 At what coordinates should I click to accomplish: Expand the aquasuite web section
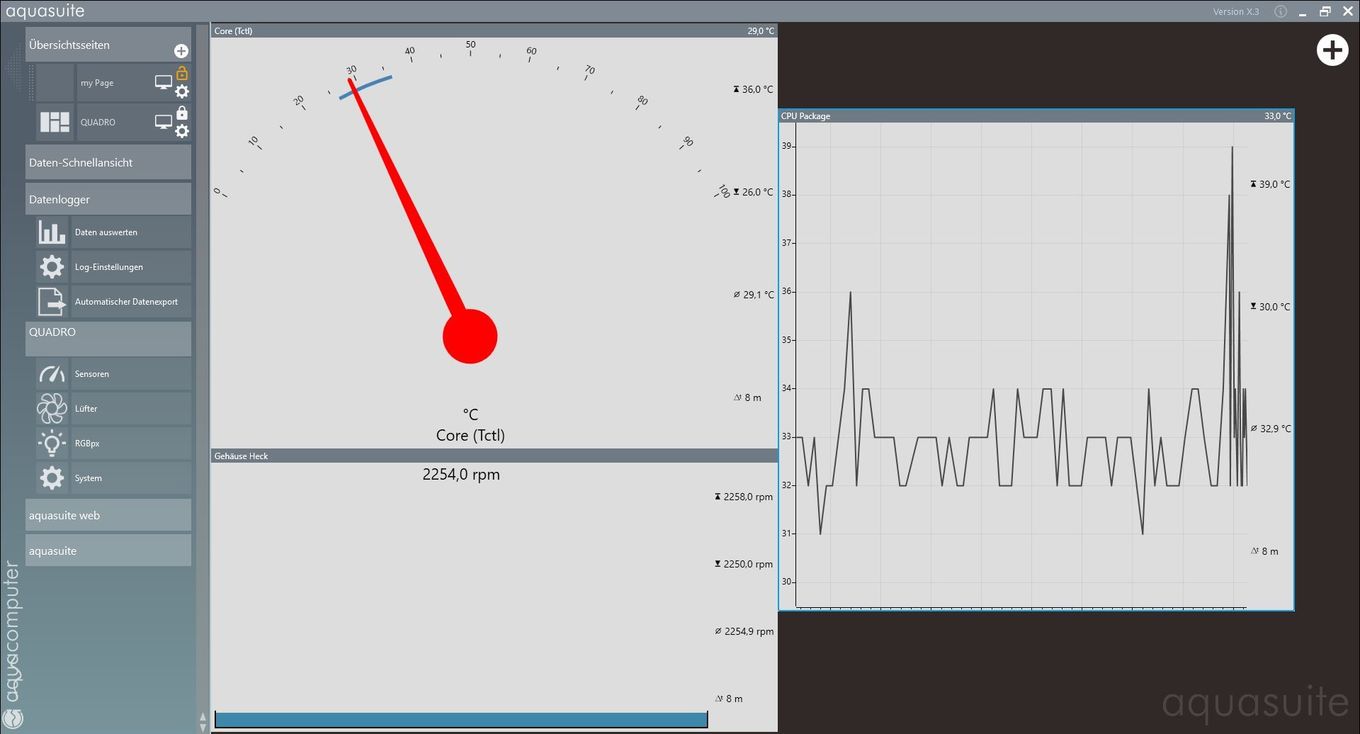(108, 515)
